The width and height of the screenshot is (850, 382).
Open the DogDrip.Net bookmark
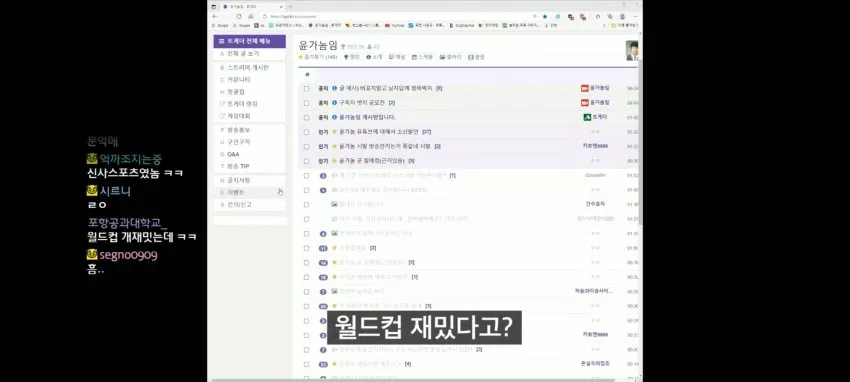pos(462,25)
